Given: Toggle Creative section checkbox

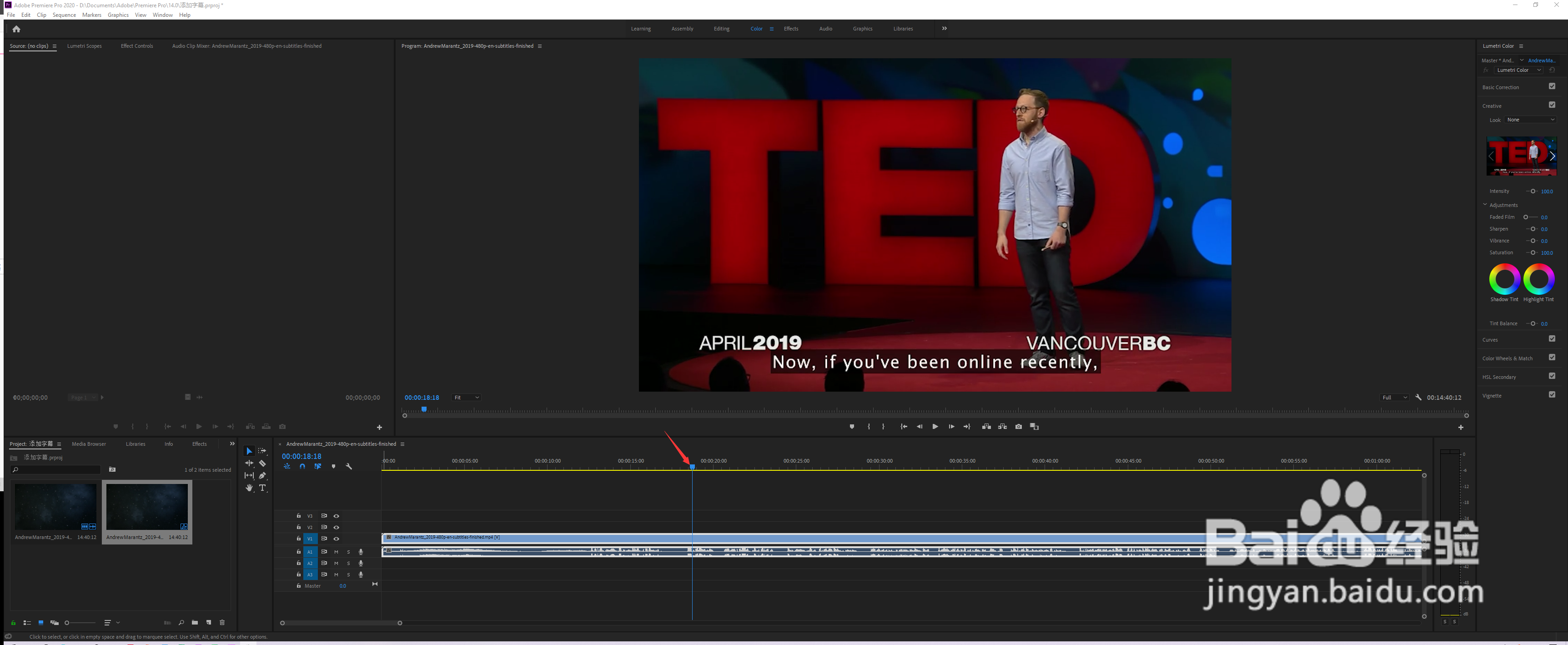Looking at the screenshot, I should click(1552, 105).
